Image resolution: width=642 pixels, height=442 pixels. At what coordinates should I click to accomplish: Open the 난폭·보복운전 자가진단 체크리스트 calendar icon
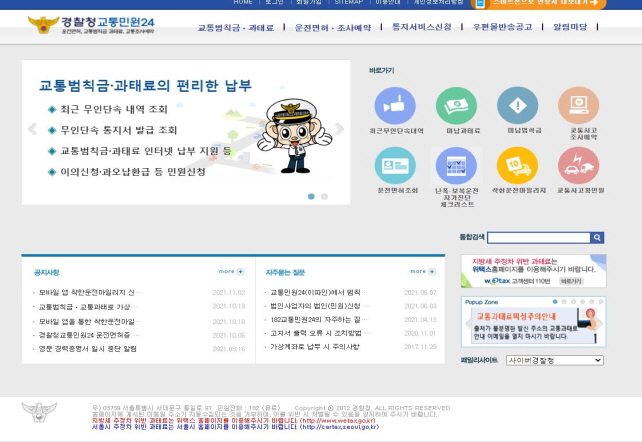456,166
